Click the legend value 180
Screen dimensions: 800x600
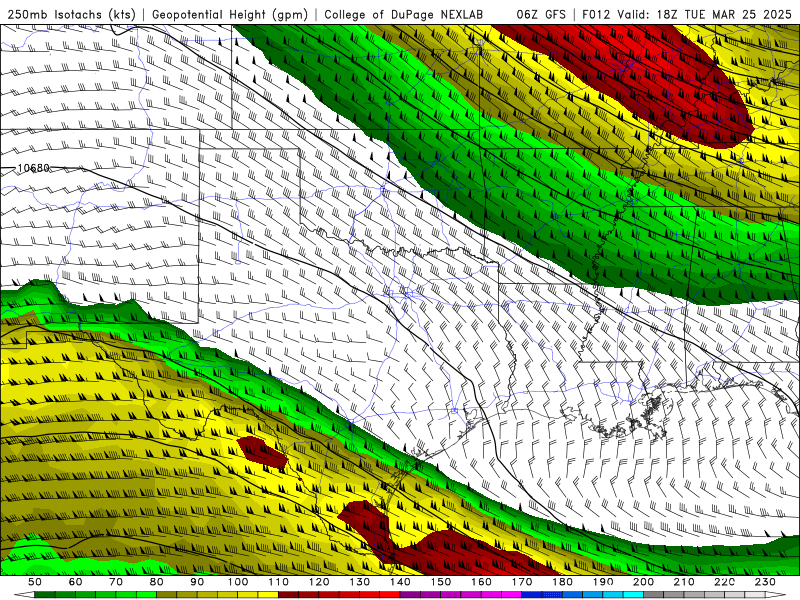562,582
